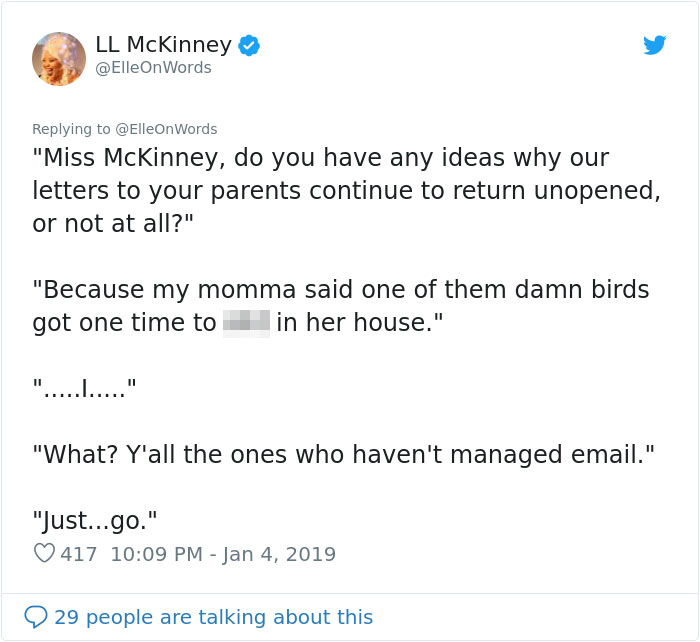The image size is (700, 642).
Task: Click the "or not at all?" line
Action: click(112, 224)
